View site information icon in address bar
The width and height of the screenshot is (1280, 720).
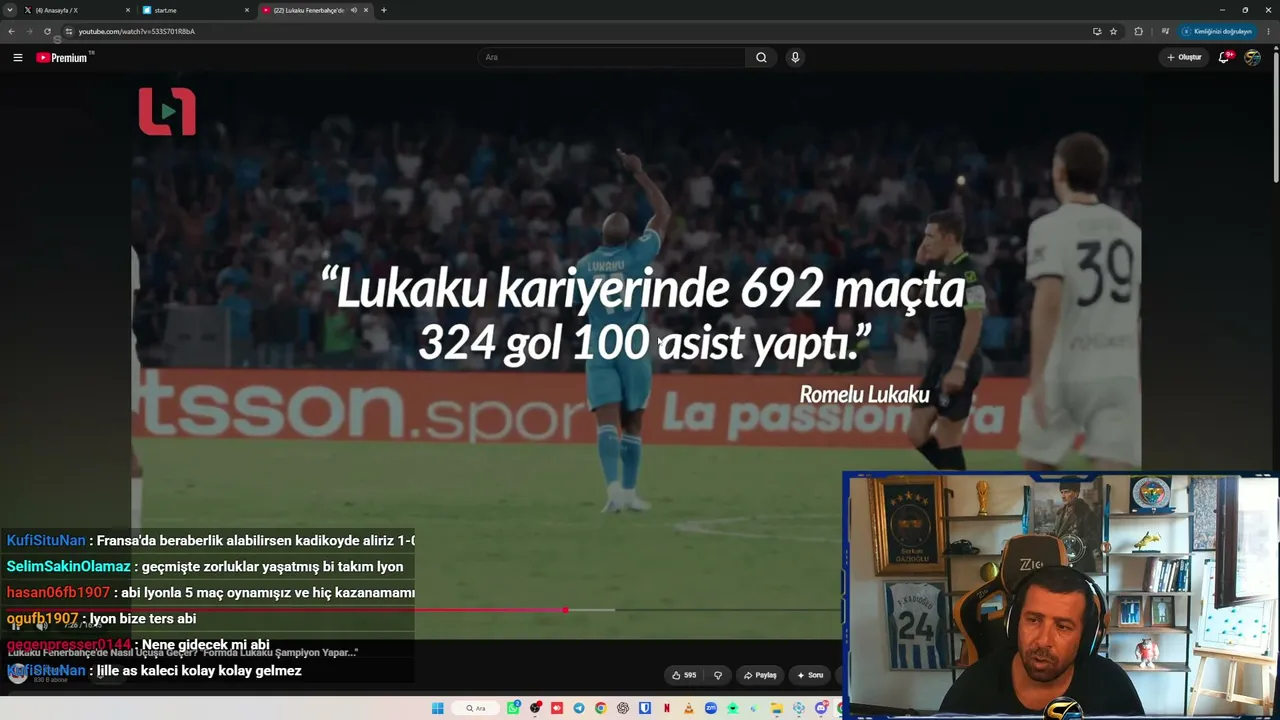click(68, 31)
